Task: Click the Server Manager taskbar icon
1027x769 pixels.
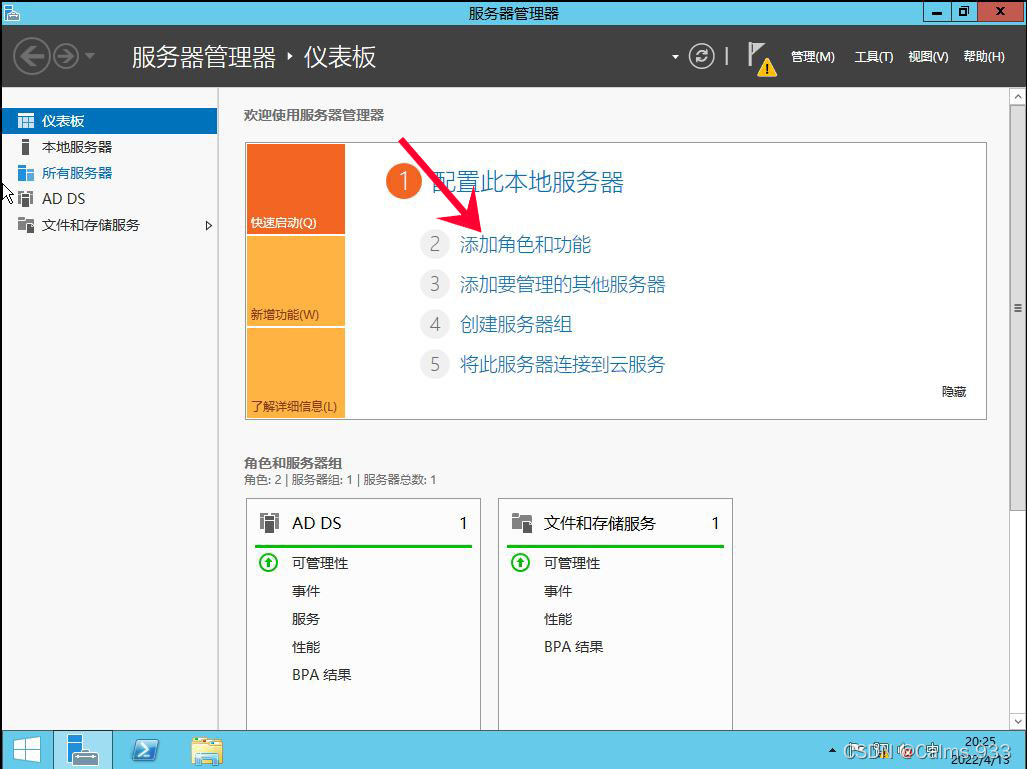Action: coord(83,750)
